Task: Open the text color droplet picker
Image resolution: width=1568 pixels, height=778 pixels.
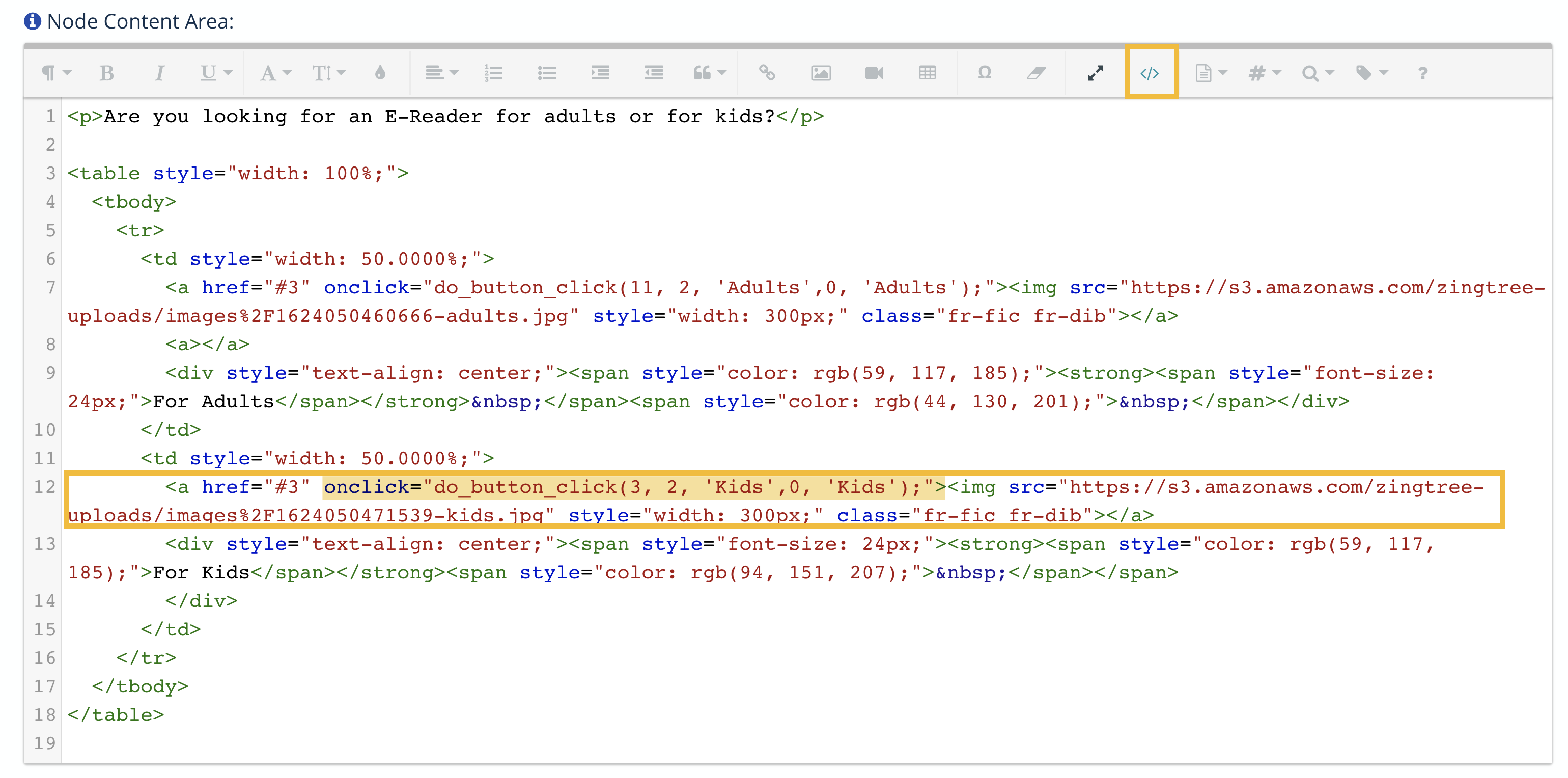Action: click(380, 73)
